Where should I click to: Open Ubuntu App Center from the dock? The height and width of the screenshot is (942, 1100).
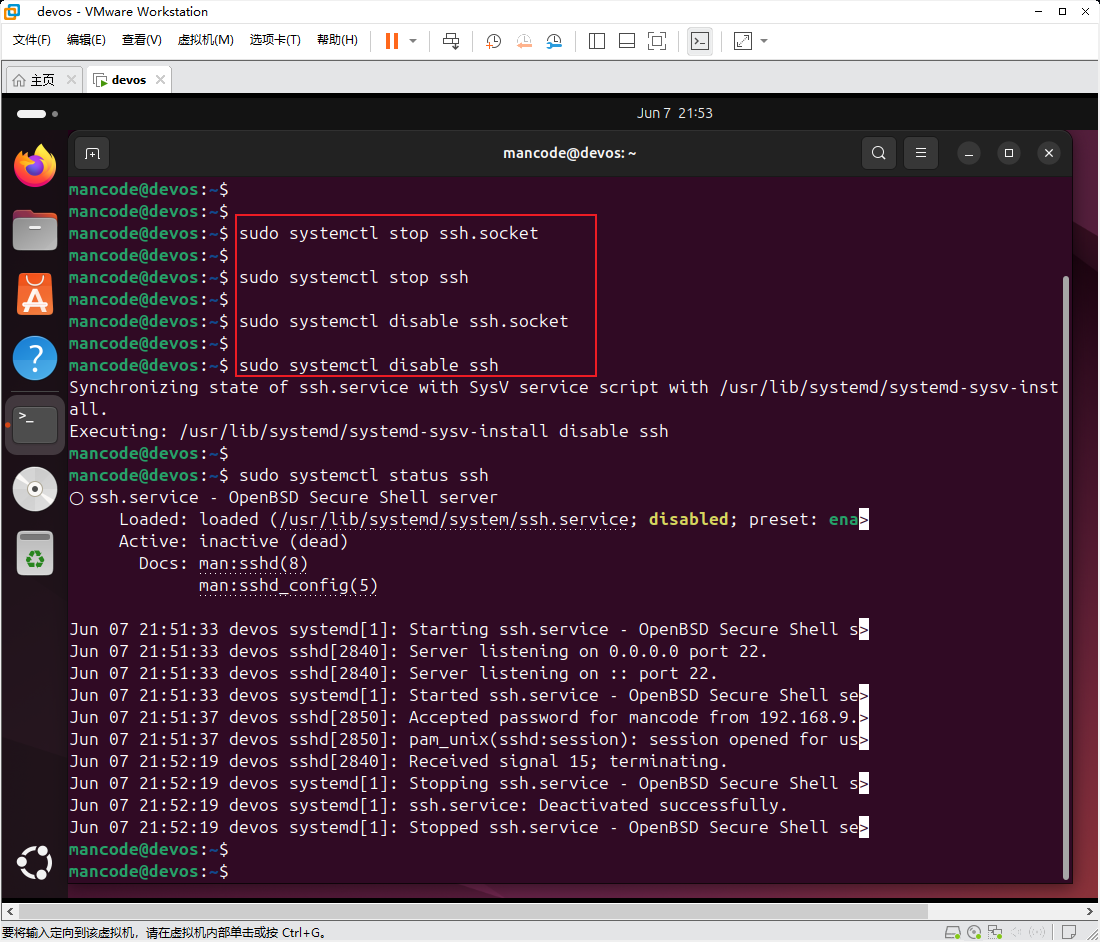coord(35,294)
